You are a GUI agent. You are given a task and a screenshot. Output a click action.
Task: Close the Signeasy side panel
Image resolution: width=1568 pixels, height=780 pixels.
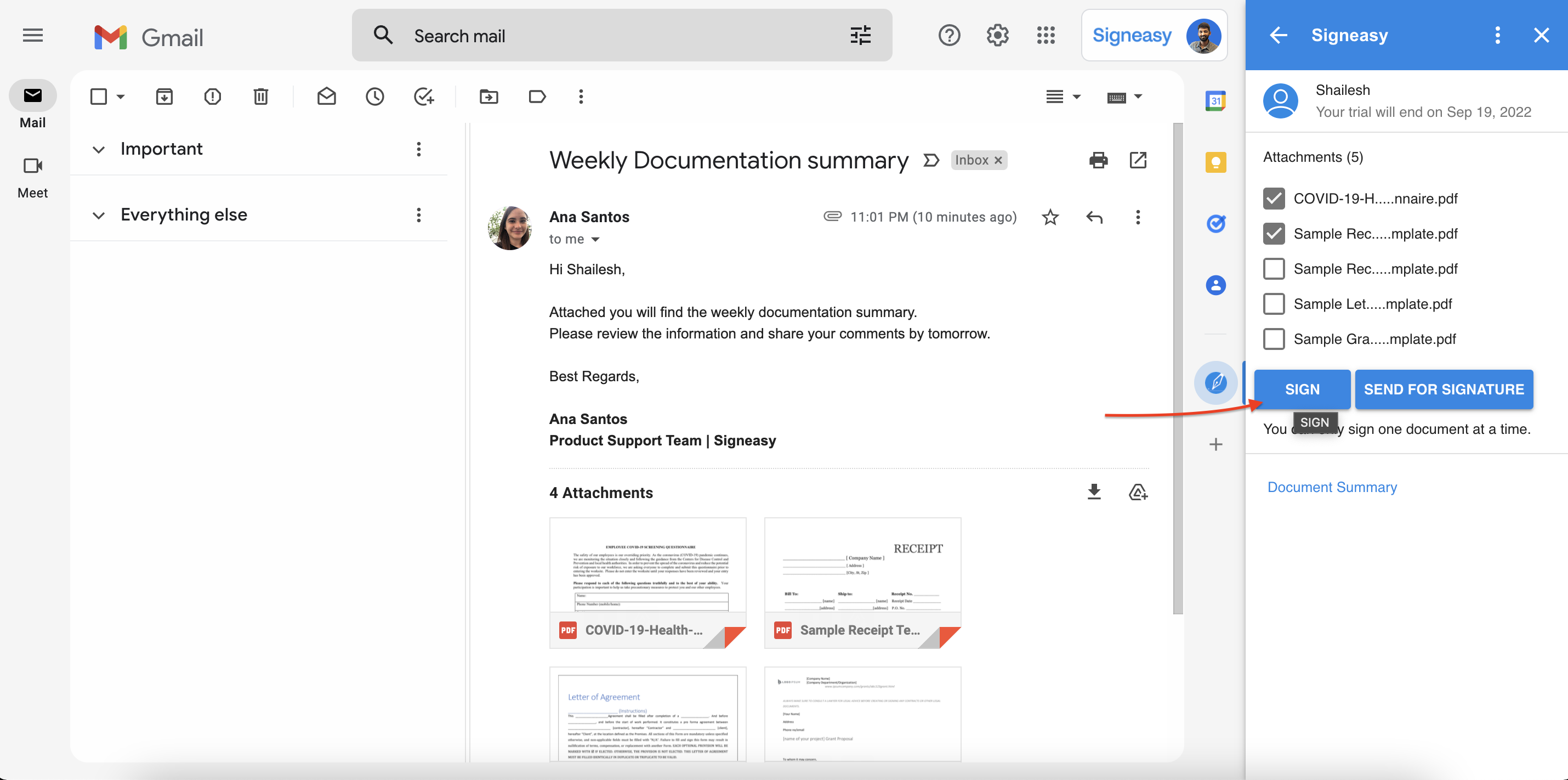tap(1541, 35)
